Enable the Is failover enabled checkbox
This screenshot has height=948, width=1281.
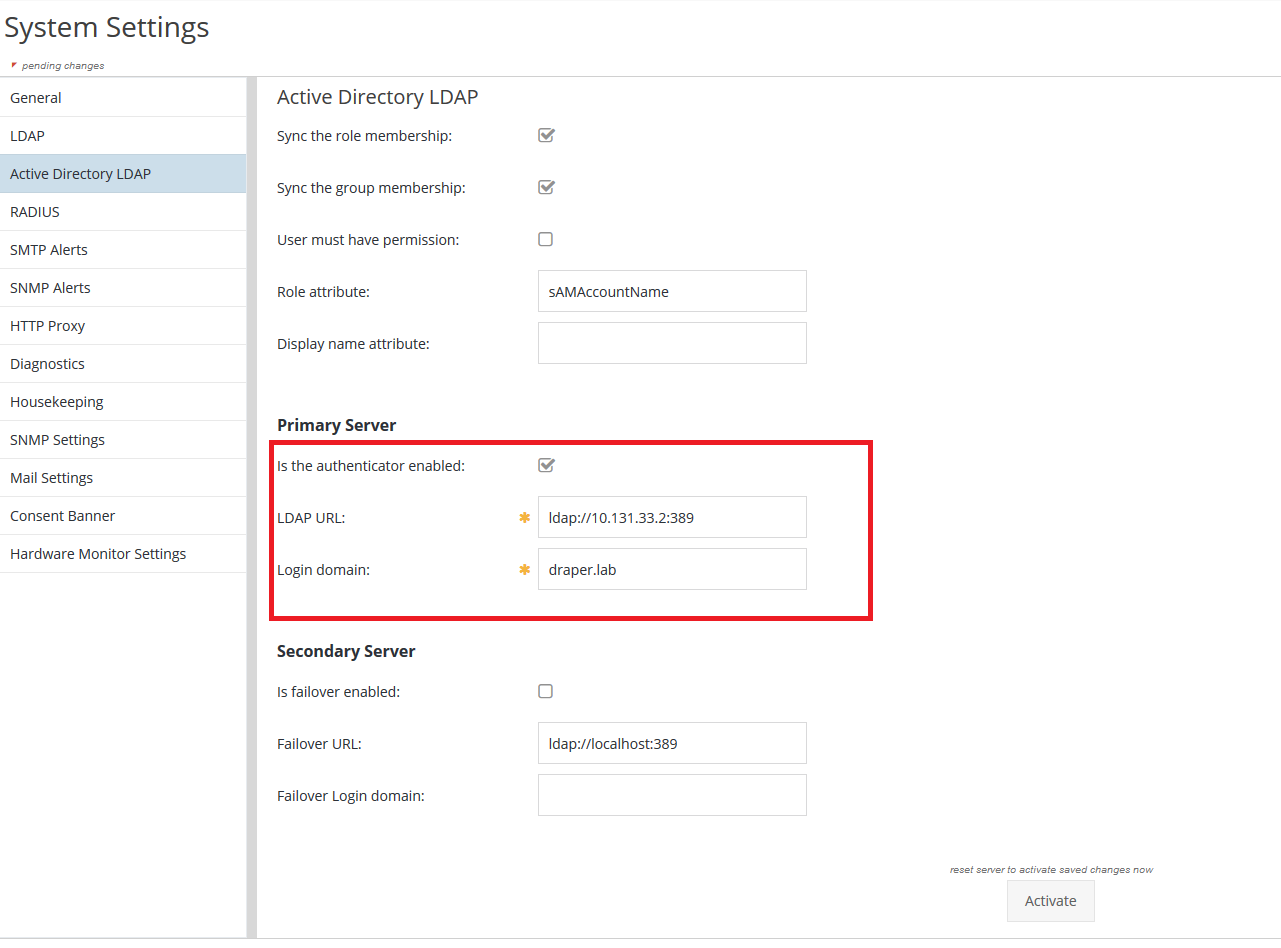[546, 691]
